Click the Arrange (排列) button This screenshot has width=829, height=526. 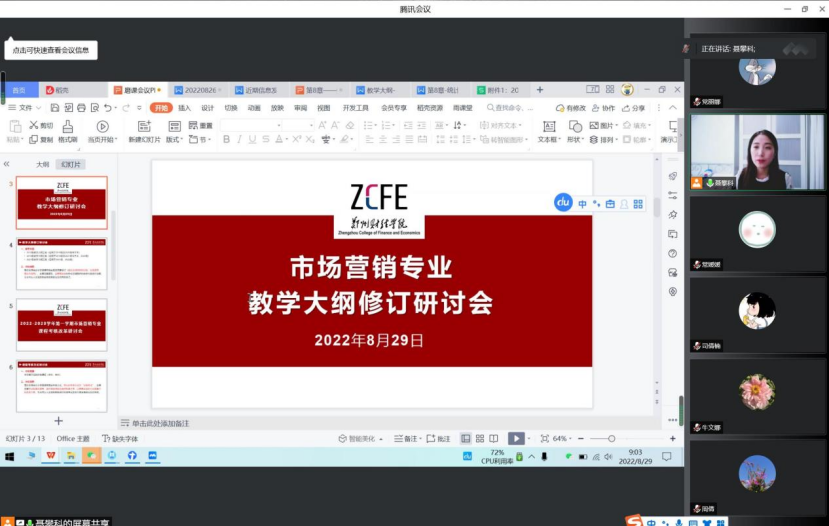tap(603, 140)
